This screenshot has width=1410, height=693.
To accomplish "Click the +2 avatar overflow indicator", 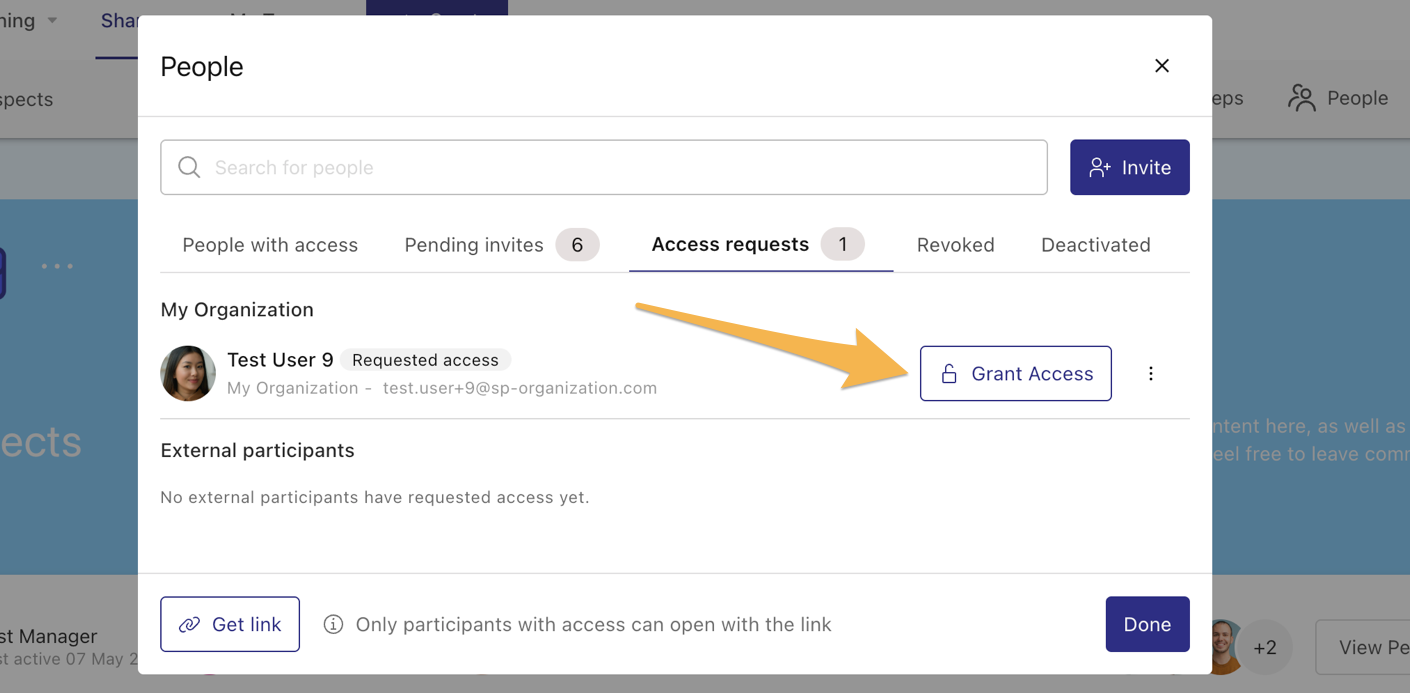I will coord(1265,647).
